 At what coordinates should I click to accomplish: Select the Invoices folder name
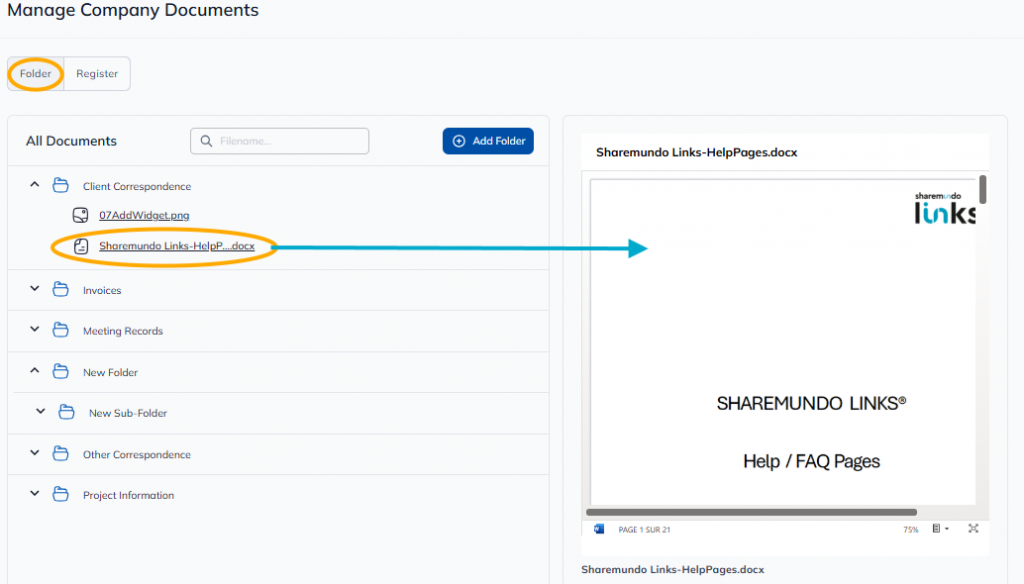point(102,291)
